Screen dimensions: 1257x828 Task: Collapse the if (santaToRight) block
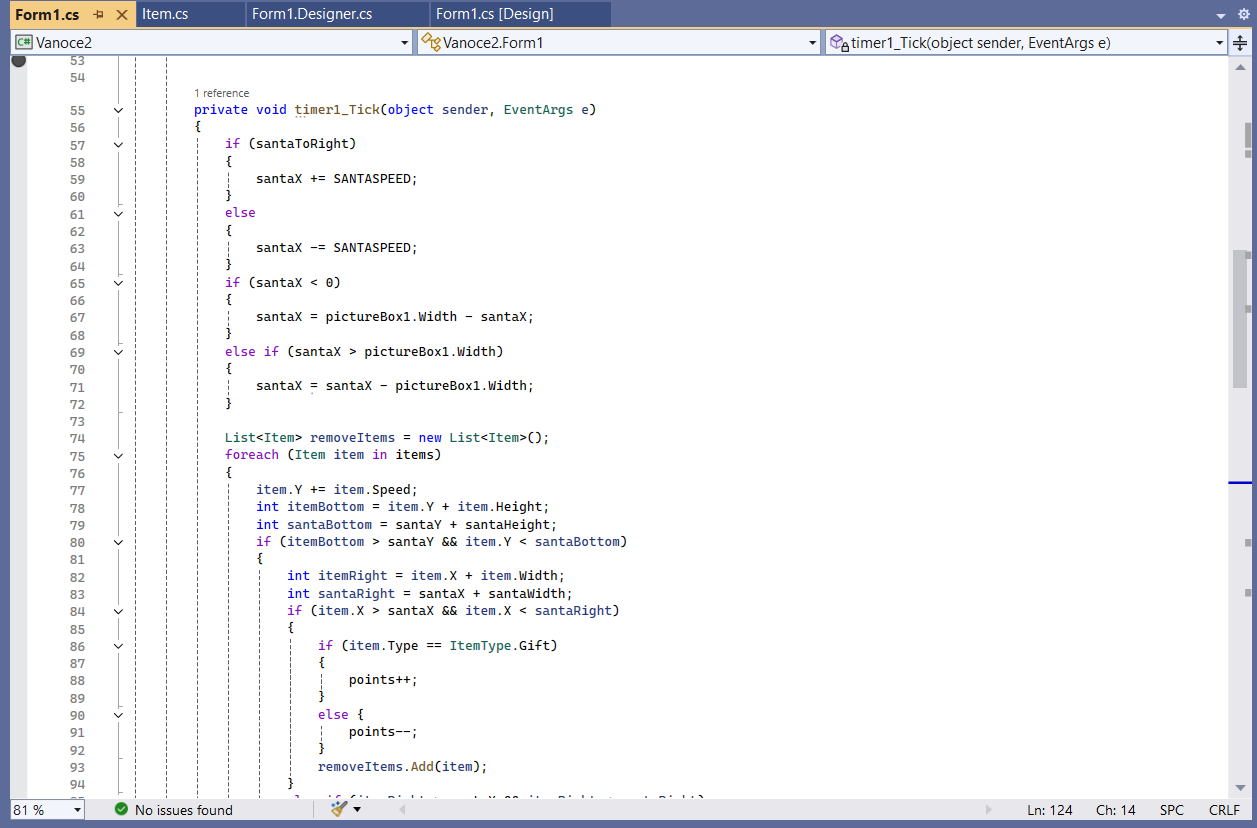click(118, 144)
